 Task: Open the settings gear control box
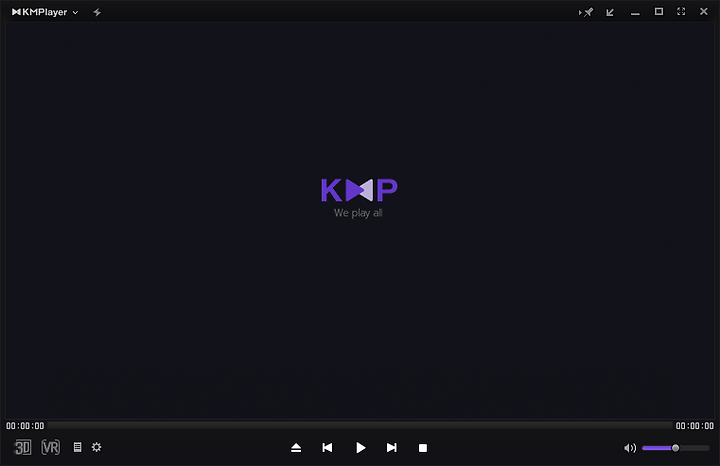click(x=96, y=447)
